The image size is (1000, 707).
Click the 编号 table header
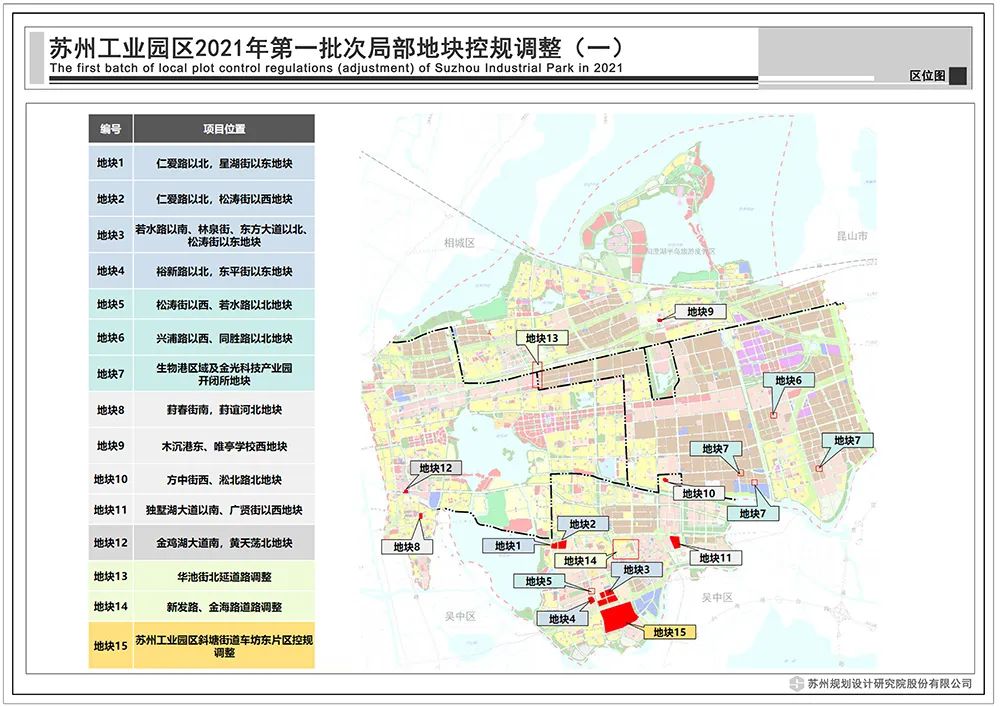click(x=110, y=129)
